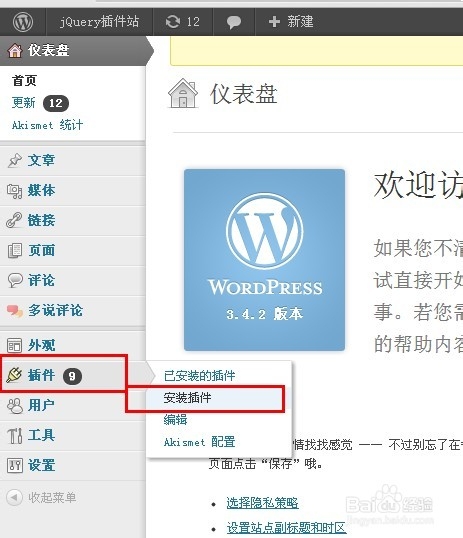
Task: Choose Akismet 配置 in plugins submenu
Action: coord(199,442)
